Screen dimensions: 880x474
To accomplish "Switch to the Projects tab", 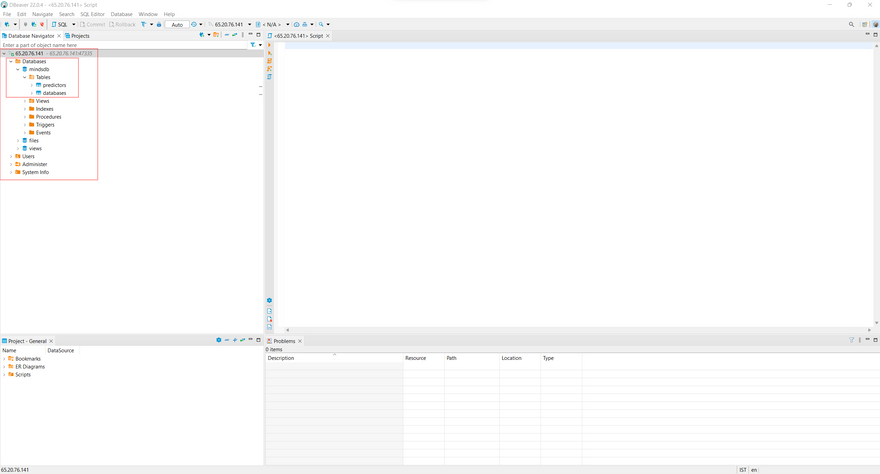I will 78,35.
